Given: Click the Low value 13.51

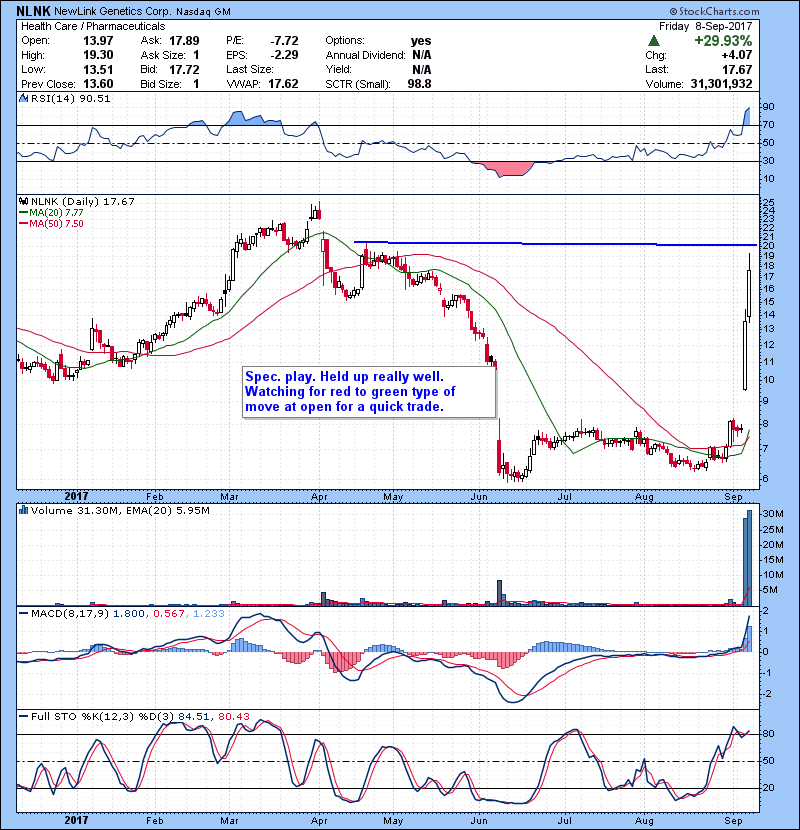Looking at the screenshot, I should tap(98, 69).
